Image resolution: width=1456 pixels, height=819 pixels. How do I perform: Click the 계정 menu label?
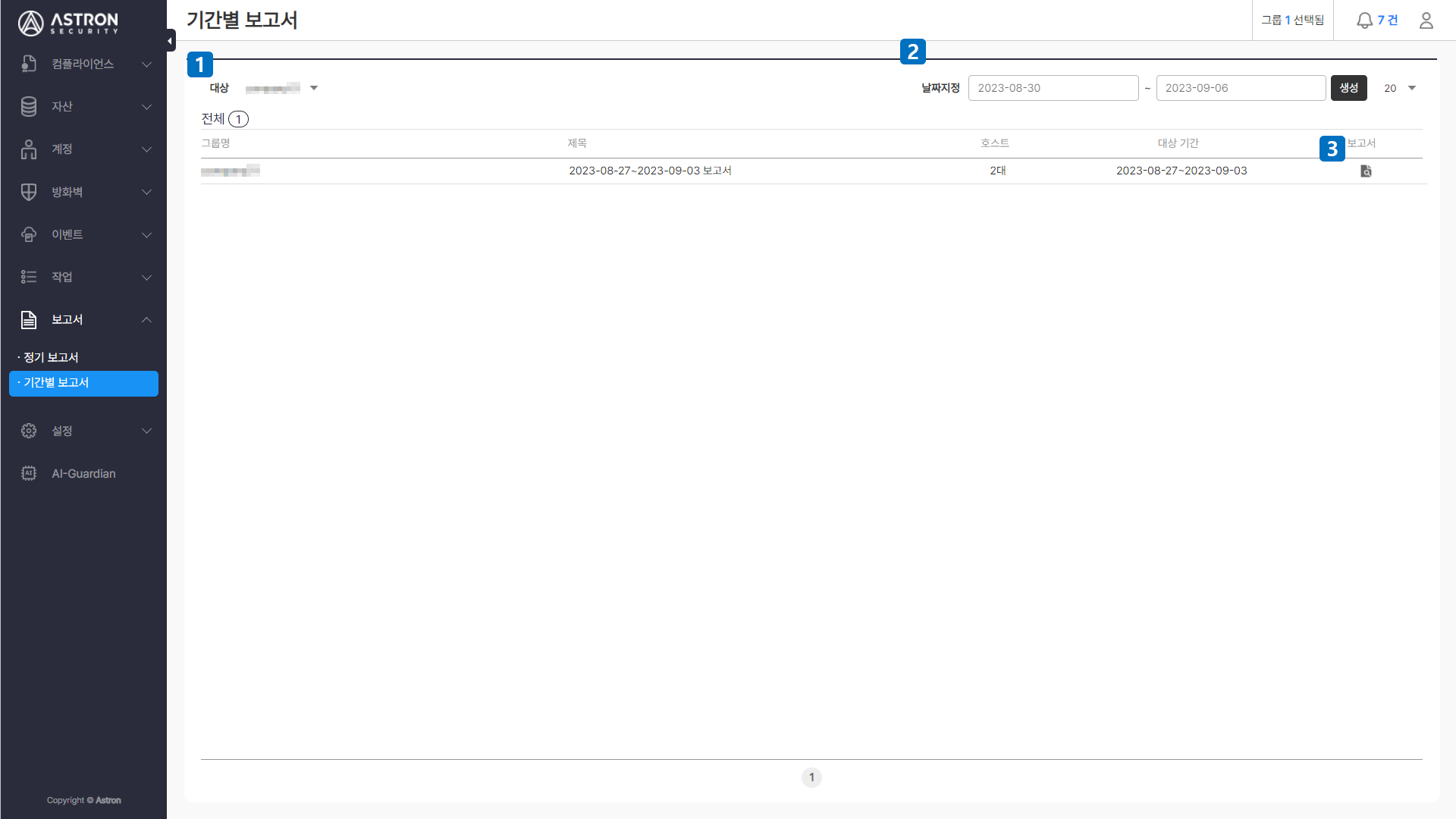point(62,149)
